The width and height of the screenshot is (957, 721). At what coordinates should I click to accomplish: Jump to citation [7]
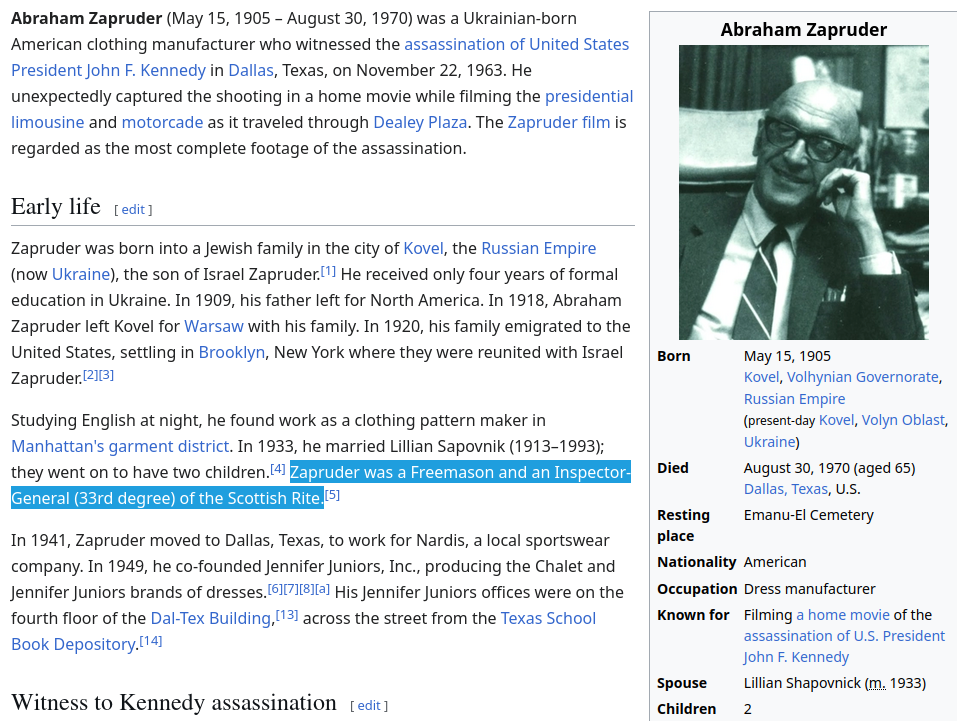tap(291, 589)
